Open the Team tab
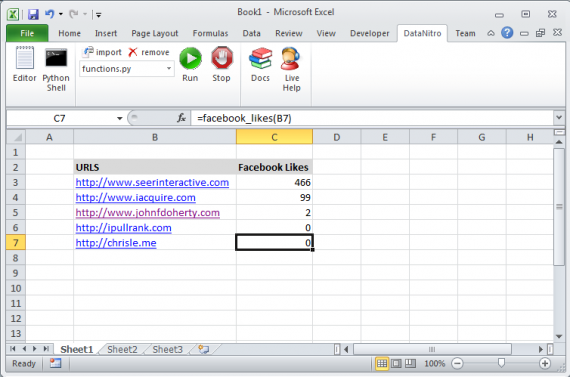Image resolution: width=570 pixels, height=377 pixels. [465, 33]
